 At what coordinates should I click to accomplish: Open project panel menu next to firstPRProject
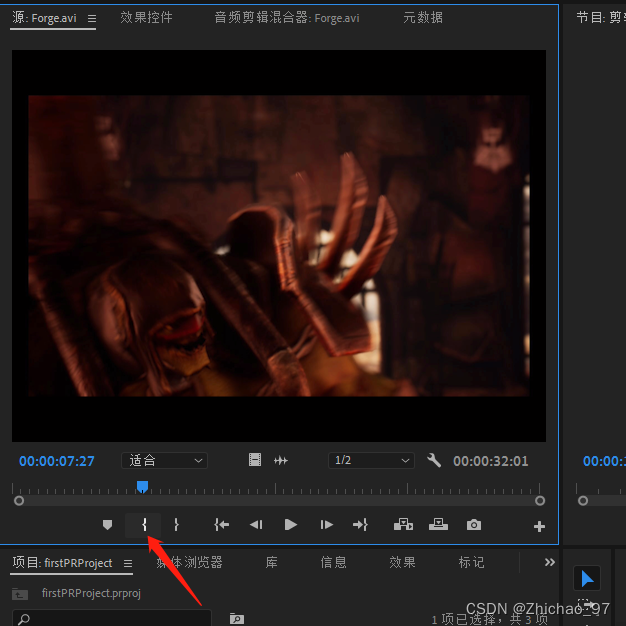128,563
